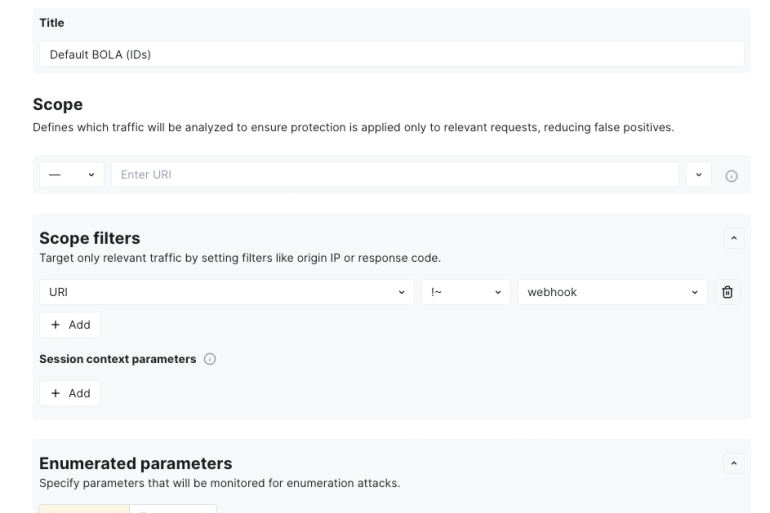This screenshot has width=770, height=513.
Task: Open the webhook value dropdown
Action: coord(611,292)
